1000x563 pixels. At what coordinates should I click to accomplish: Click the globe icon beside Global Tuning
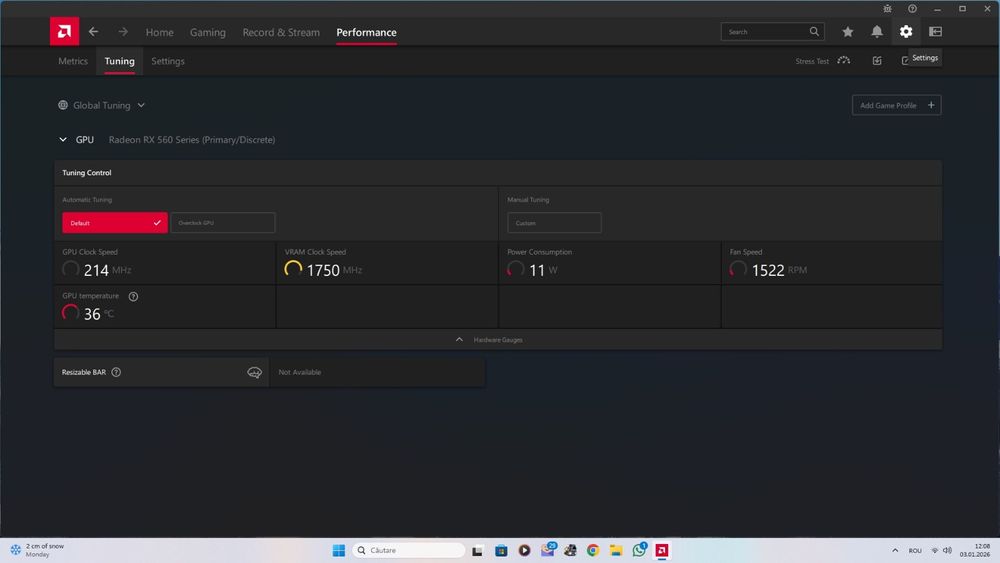(63, 105)
